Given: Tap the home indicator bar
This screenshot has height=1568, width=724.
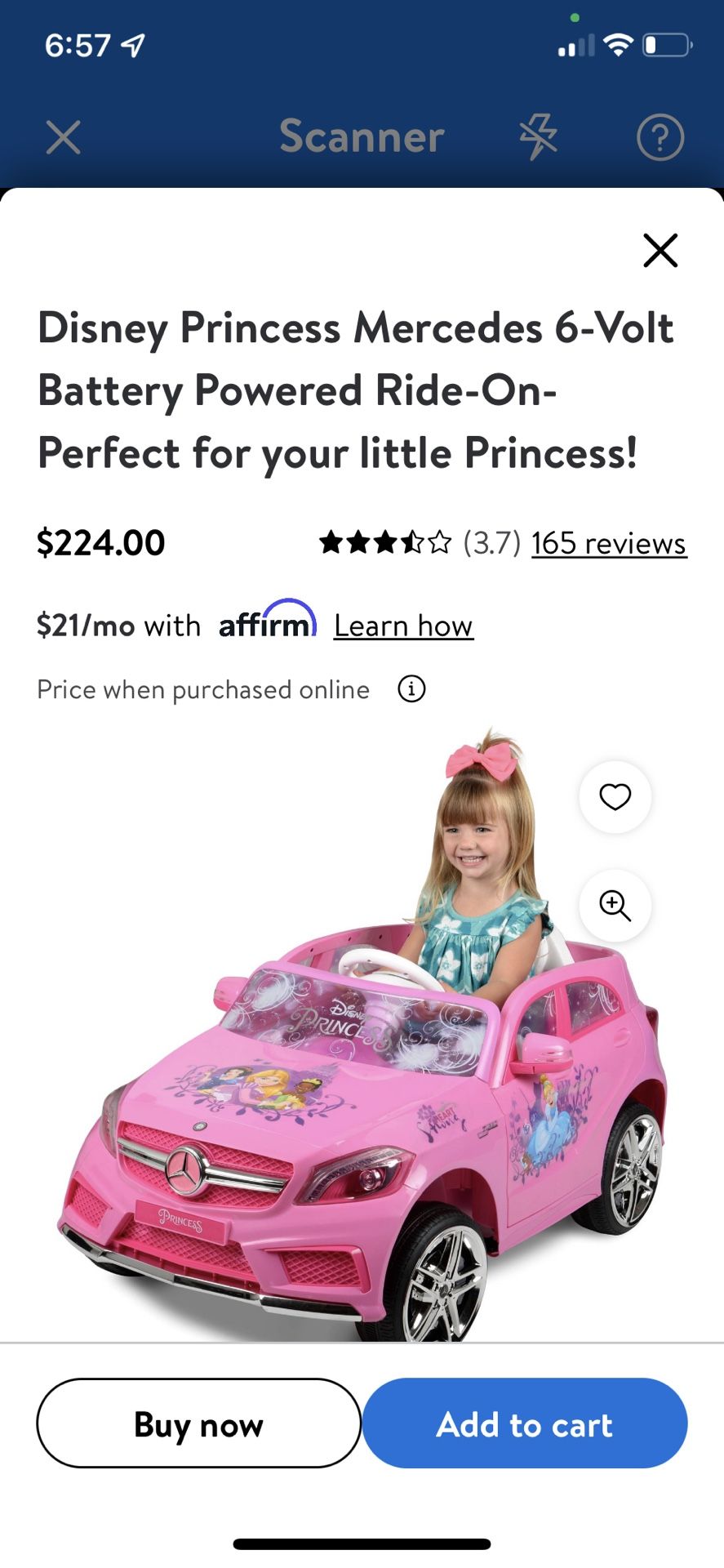Looking at the screenshot, I should pos(362,1543).
